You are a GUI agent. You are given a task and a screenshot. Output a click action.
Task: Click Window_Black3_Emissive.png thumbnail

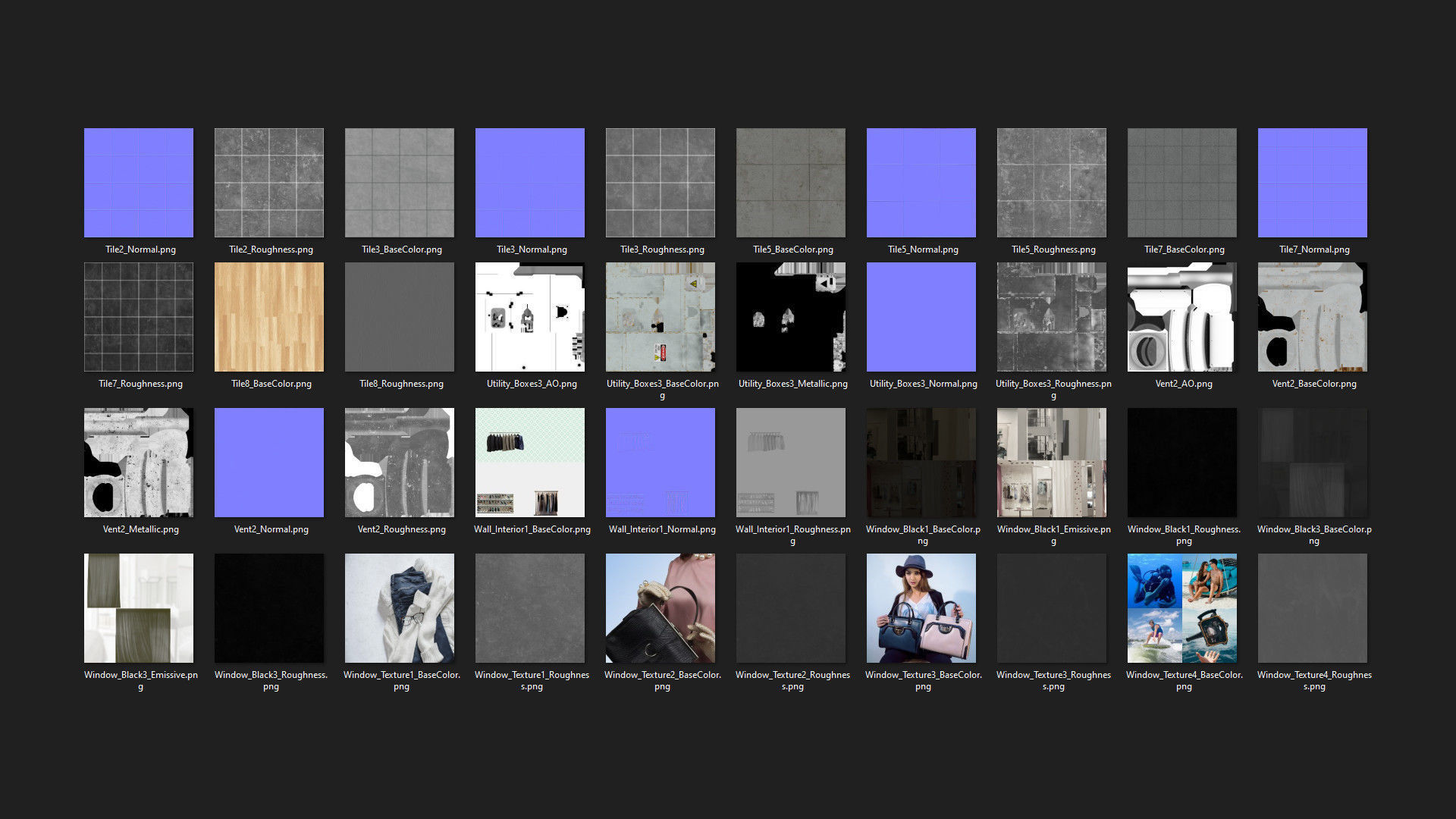click(x=139, y=608)
